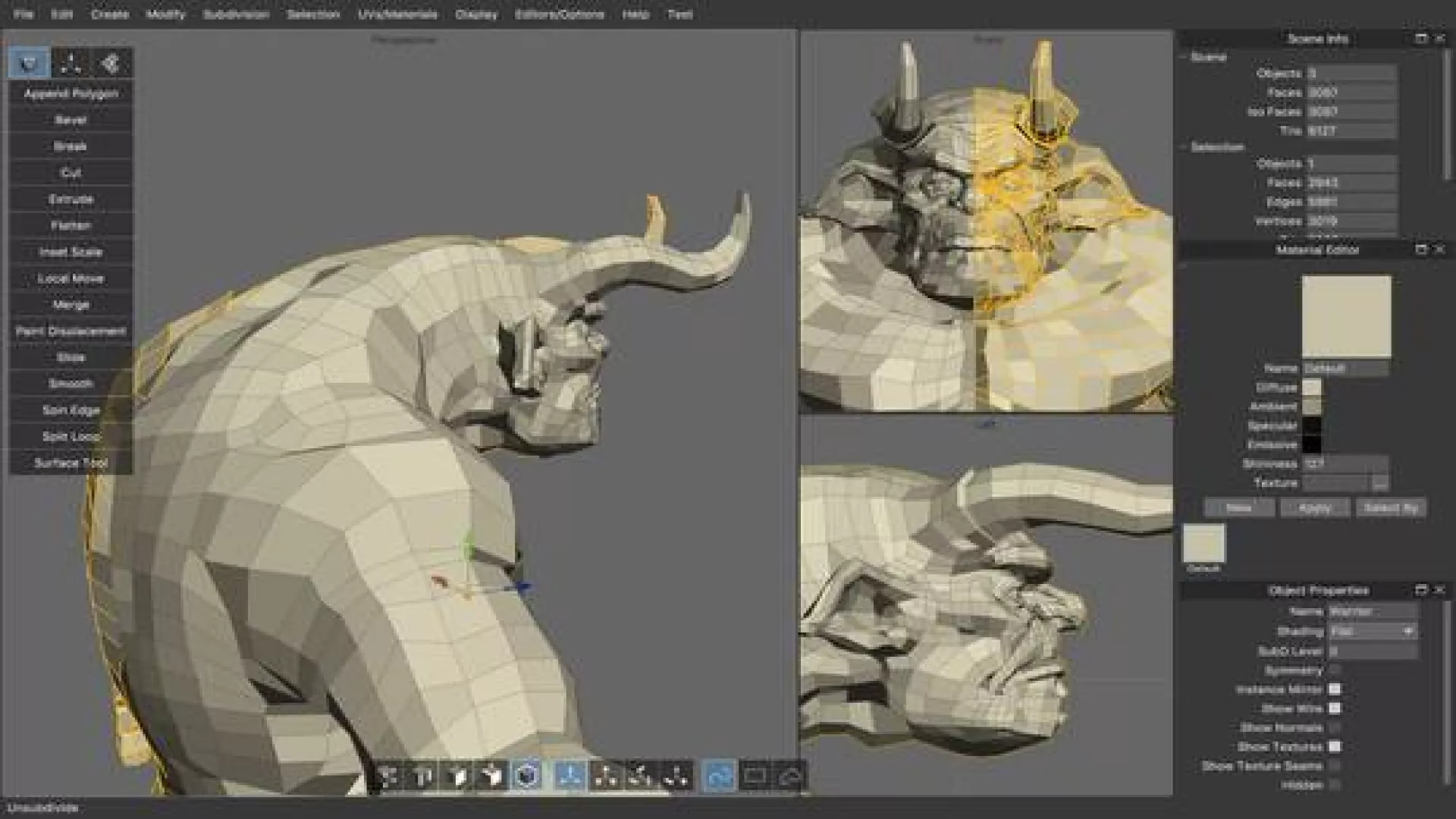This screenshot has height=819, width=1456.
Task: Click the Extrude tool button
Action: coord(71,199)
